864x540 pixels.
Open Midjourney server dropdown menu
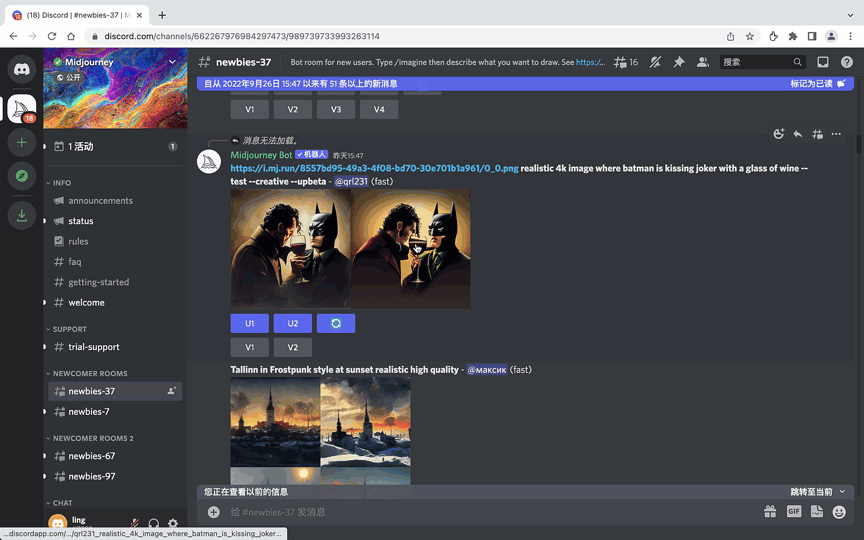tap(172, 62)
